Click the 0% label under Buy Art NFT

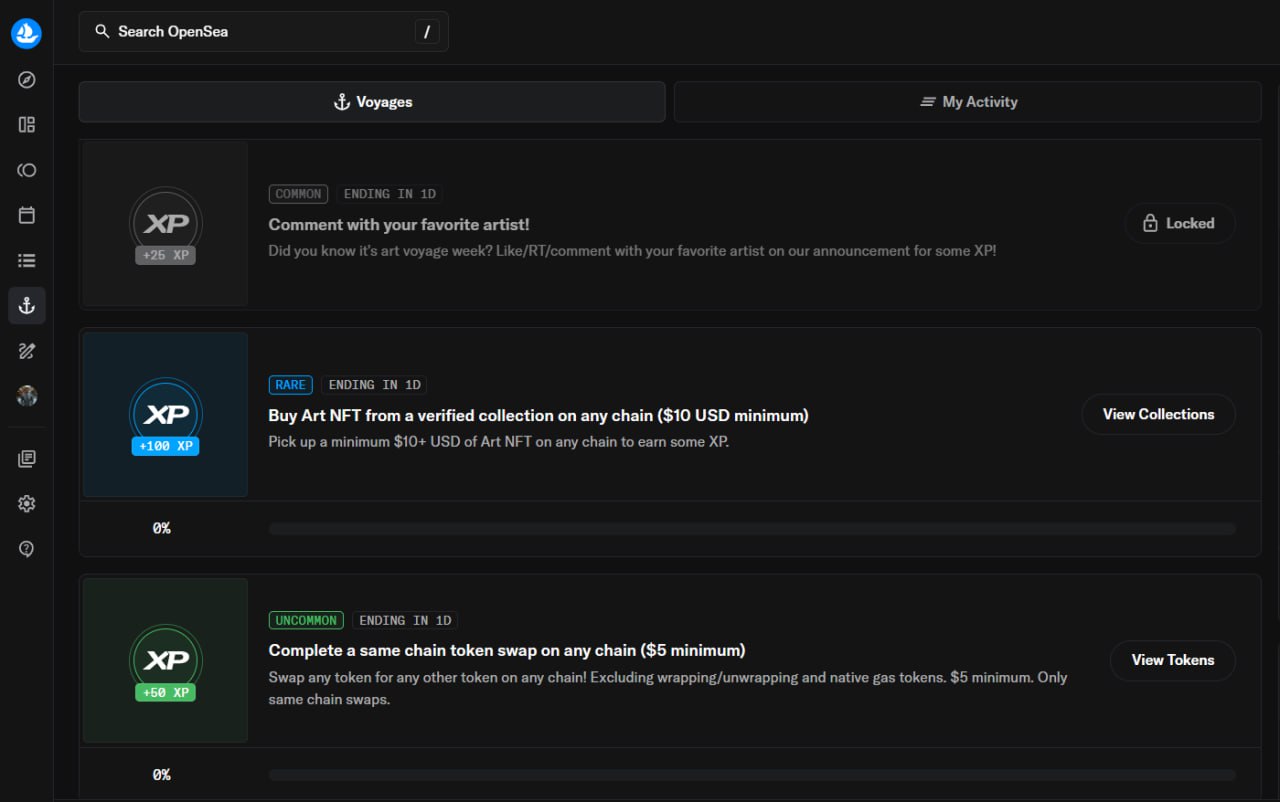coord(162,528)
